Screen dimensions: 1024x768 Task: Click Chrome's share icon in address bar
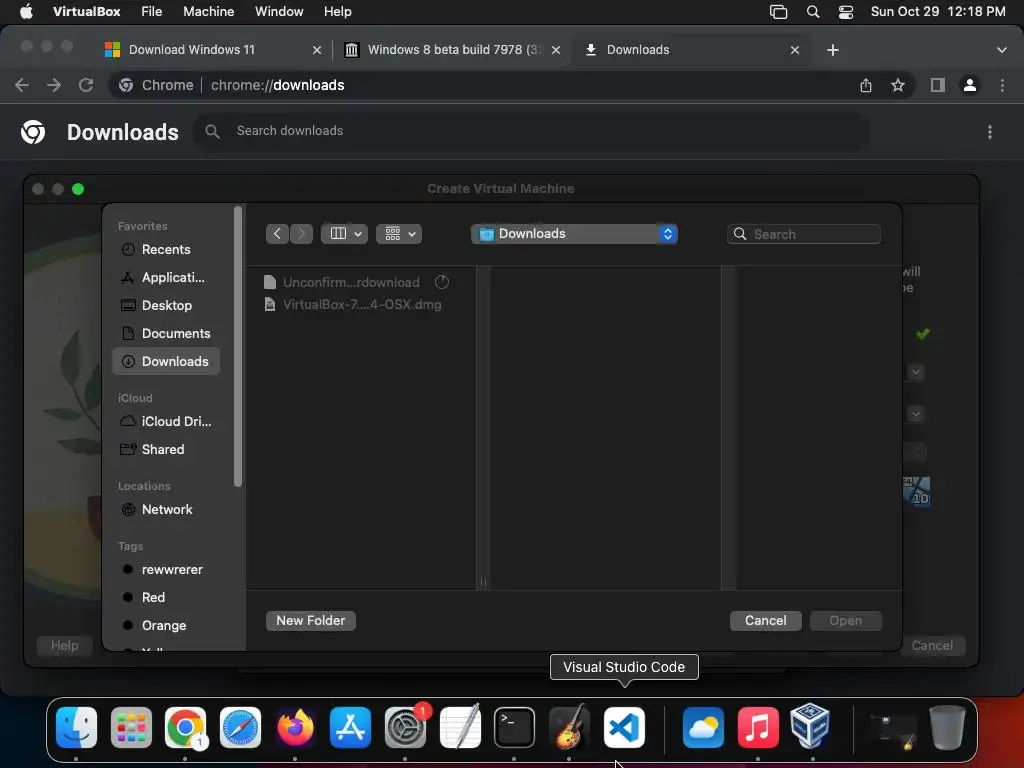(x=866, y=85)
